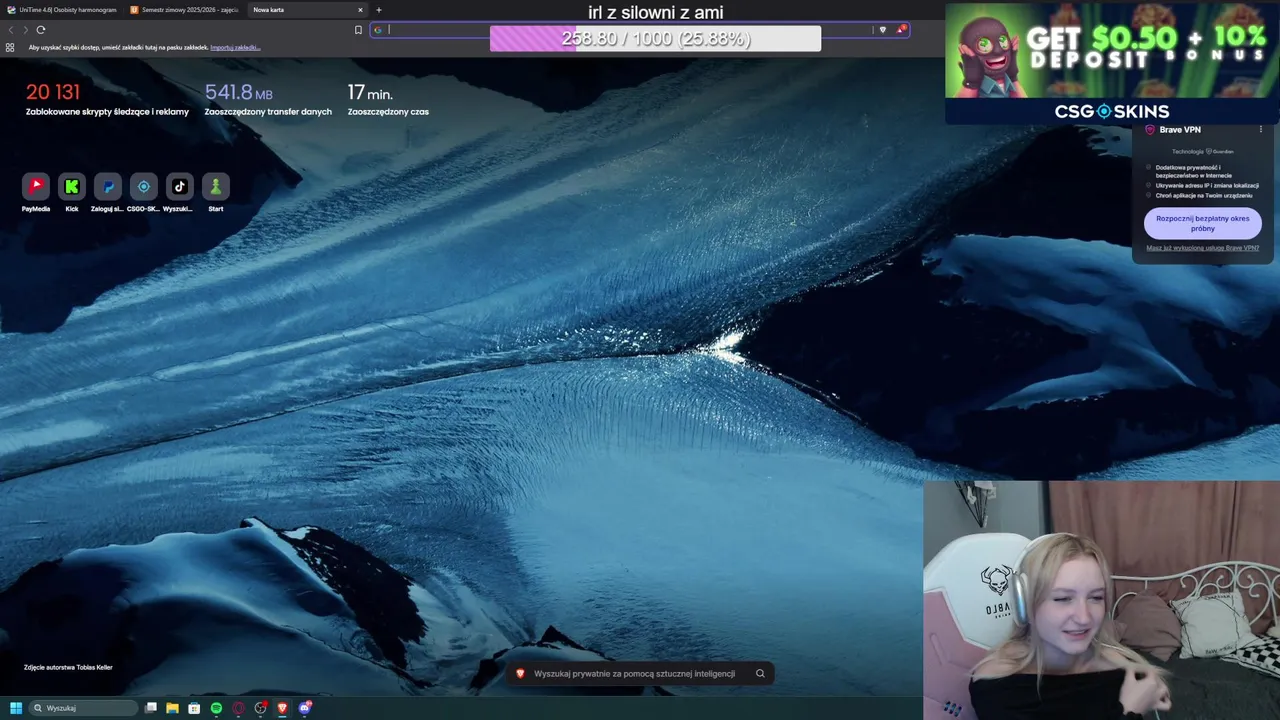Click the 'Zablokowane skrypty śledzące i reklamy' label

(107, 112)
